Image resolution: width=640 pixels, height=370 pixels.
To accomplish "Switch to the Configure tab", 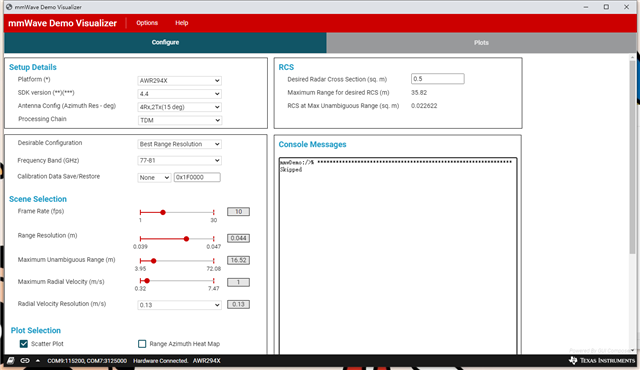I will coord(165,42).
